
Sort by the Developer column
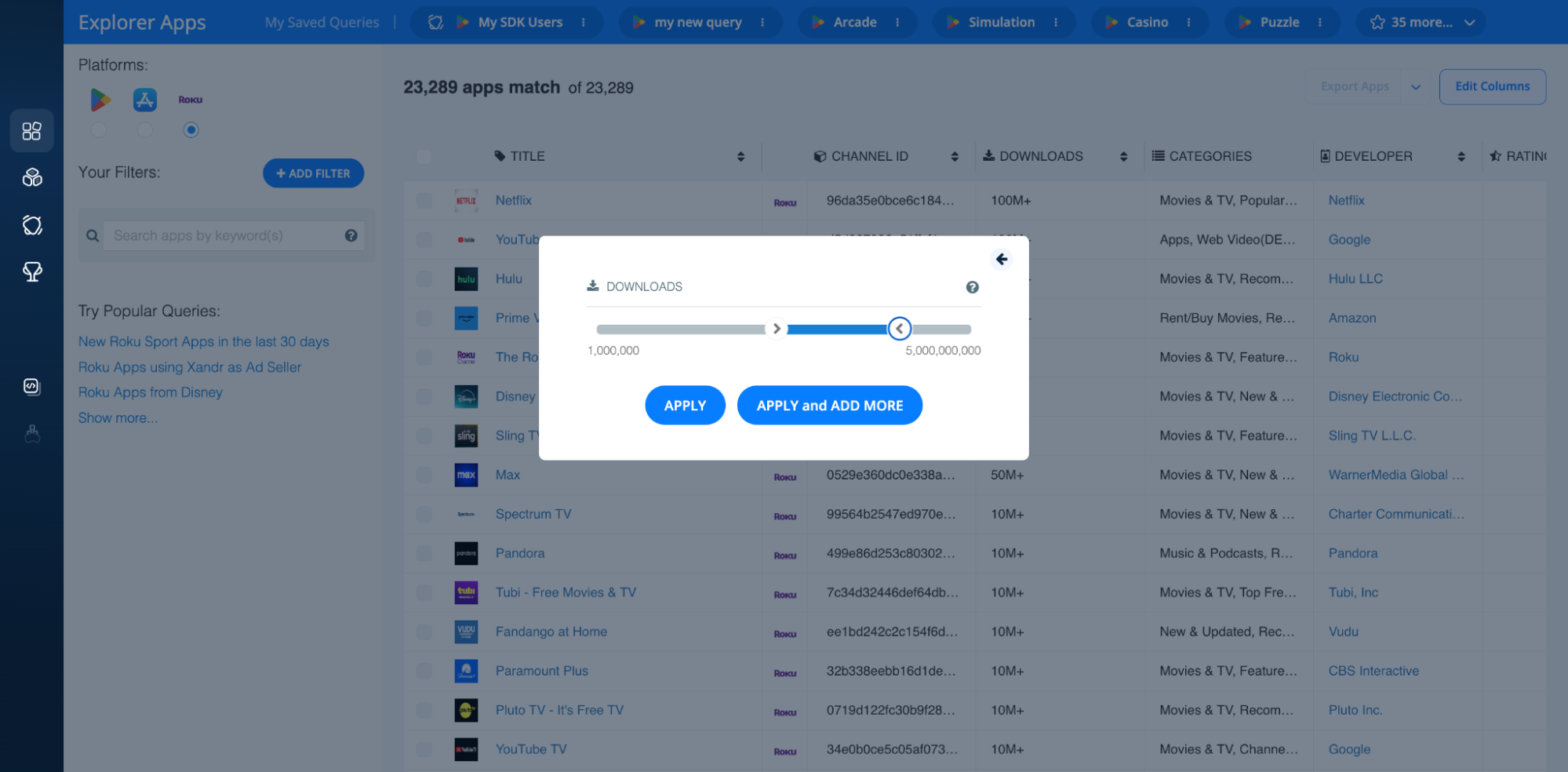pyautogui.click(x=1461, y=157)
